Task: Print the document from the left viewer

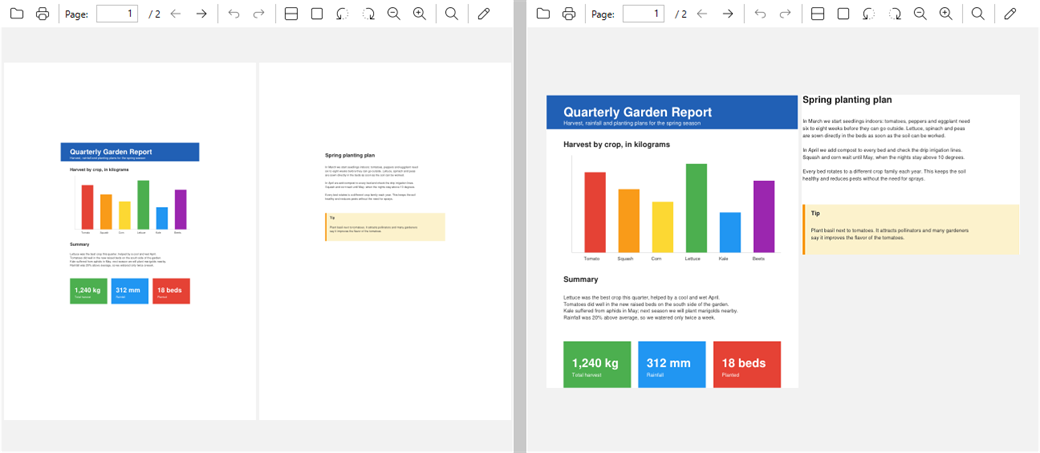Action: pos(42,14)
